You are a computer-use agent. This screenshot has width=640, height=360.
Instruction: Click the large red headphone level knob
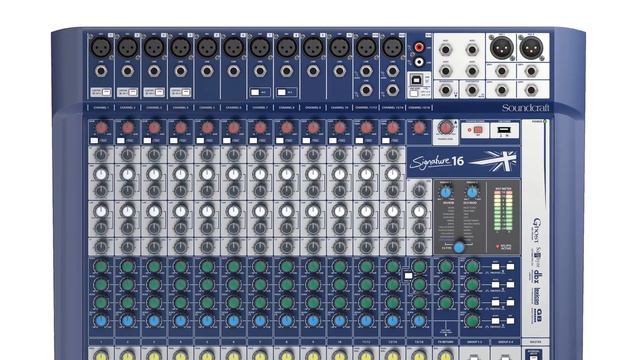(x=445, y=128)
